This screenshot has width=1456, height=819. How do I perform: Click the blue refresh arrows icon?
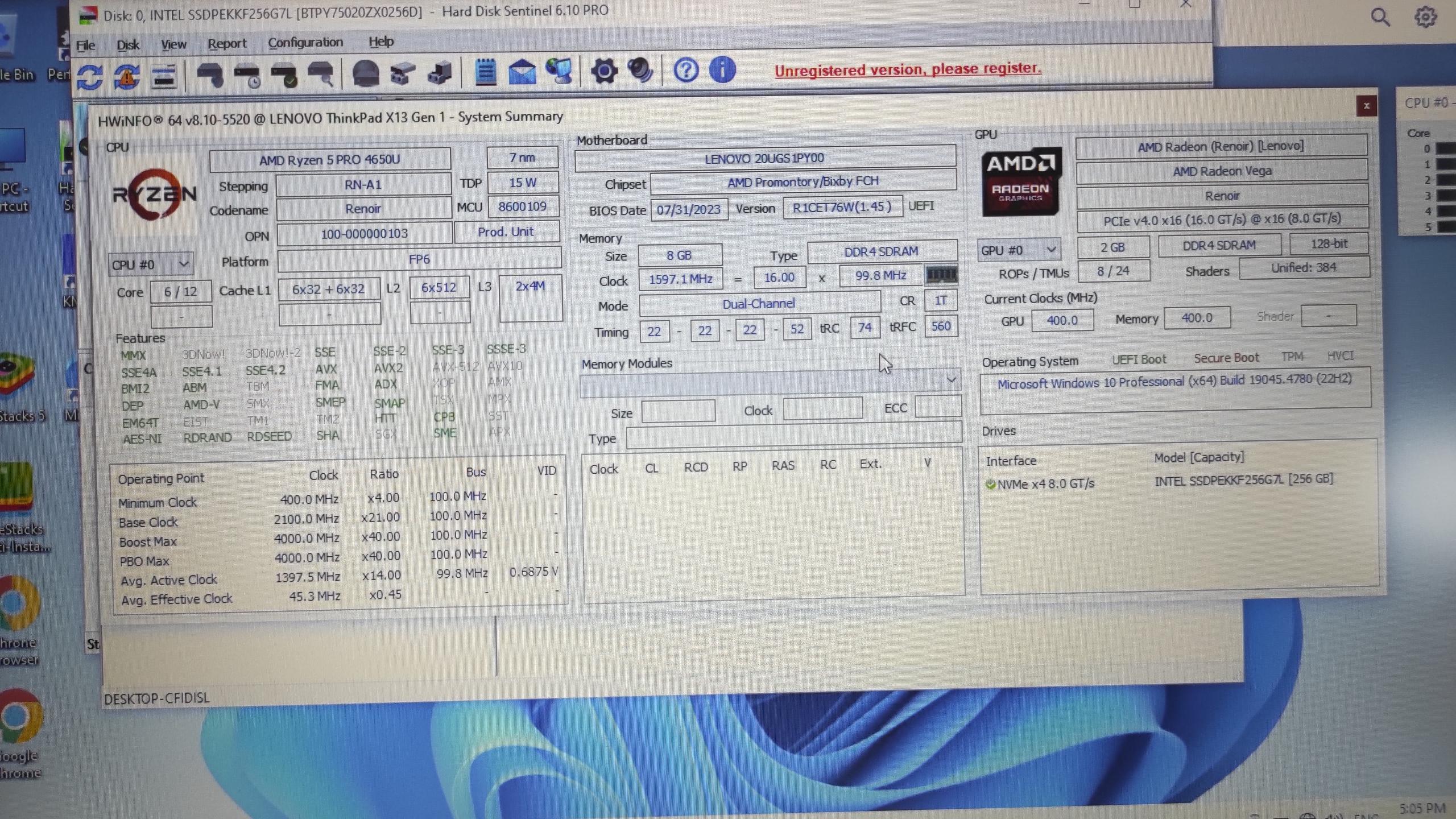click(x=90, y=77)
